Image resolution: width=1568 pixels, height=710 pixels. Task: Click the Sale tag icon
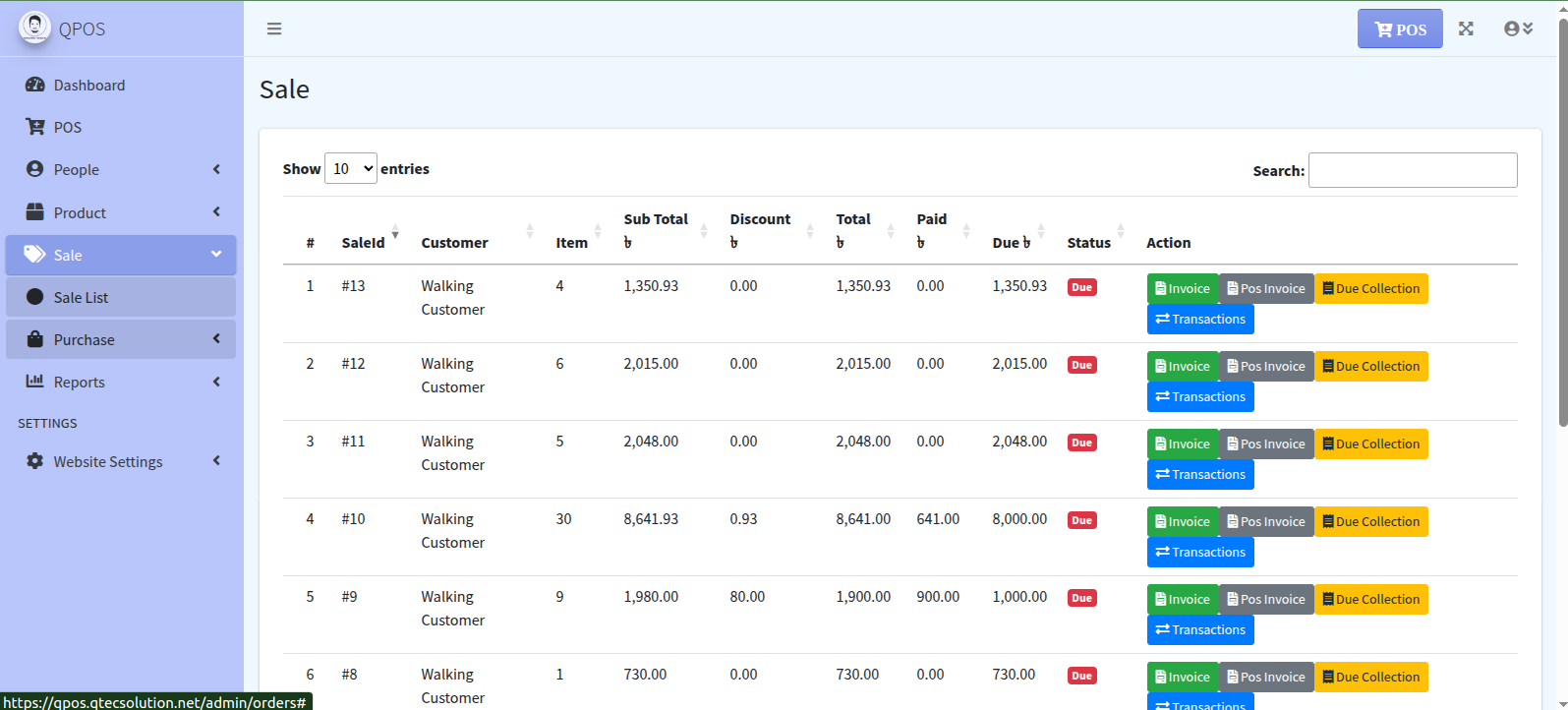tap(35, 254)
